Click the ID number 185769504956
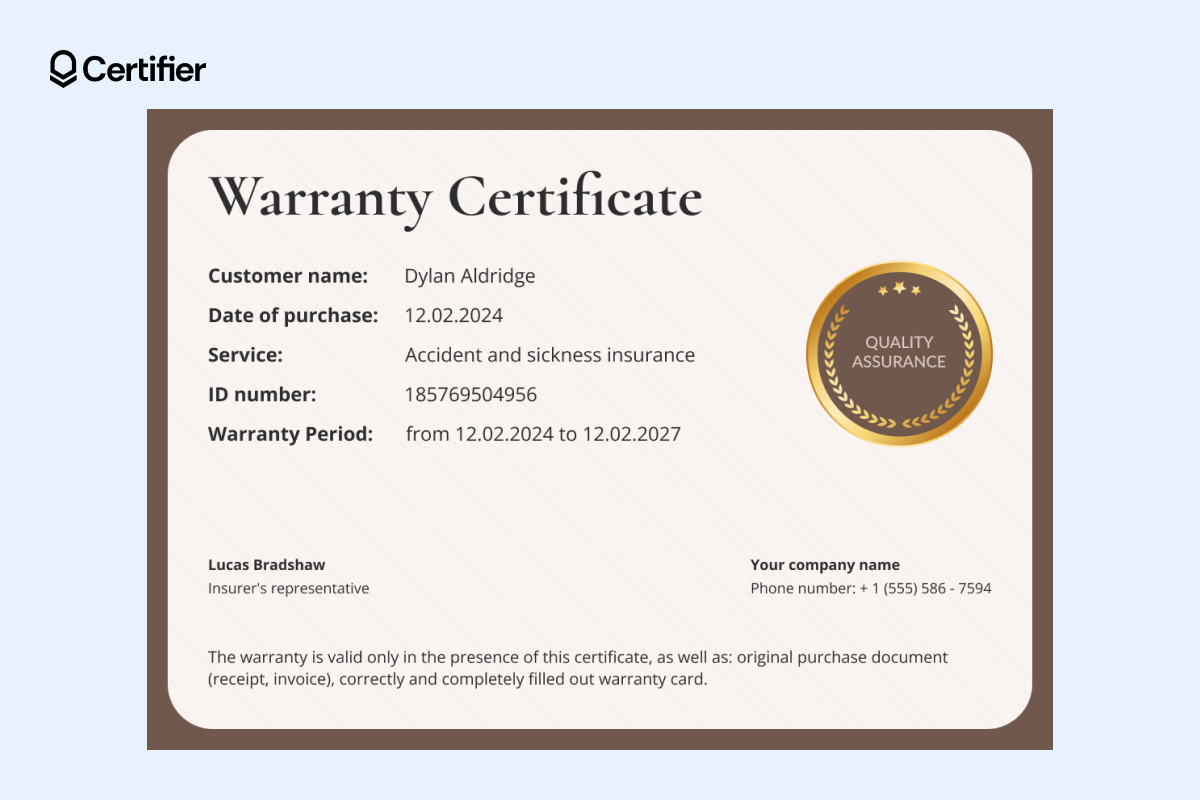The image size is (1200, 800). (471, 394)
